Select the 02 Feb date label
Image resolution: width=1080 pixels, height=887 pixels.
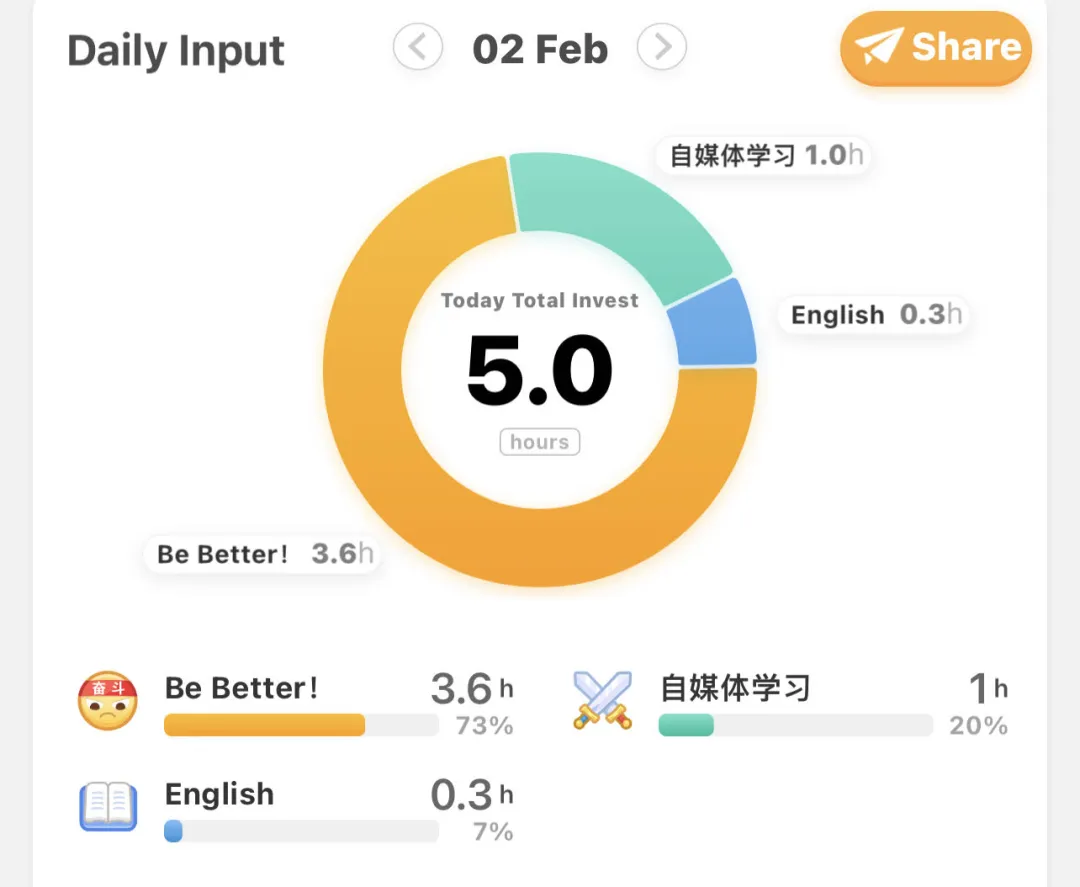[540, 49]
